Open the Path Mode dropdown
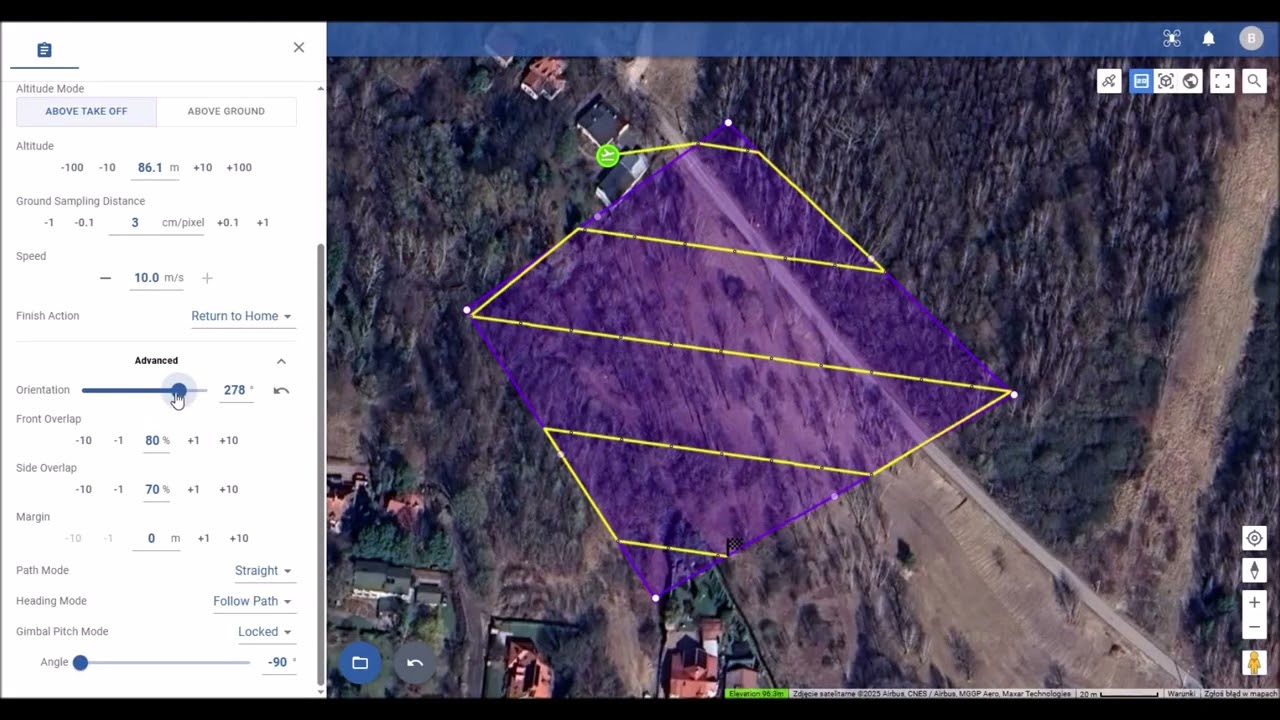This screenshot has height=720, width=1280. point(263,570)
